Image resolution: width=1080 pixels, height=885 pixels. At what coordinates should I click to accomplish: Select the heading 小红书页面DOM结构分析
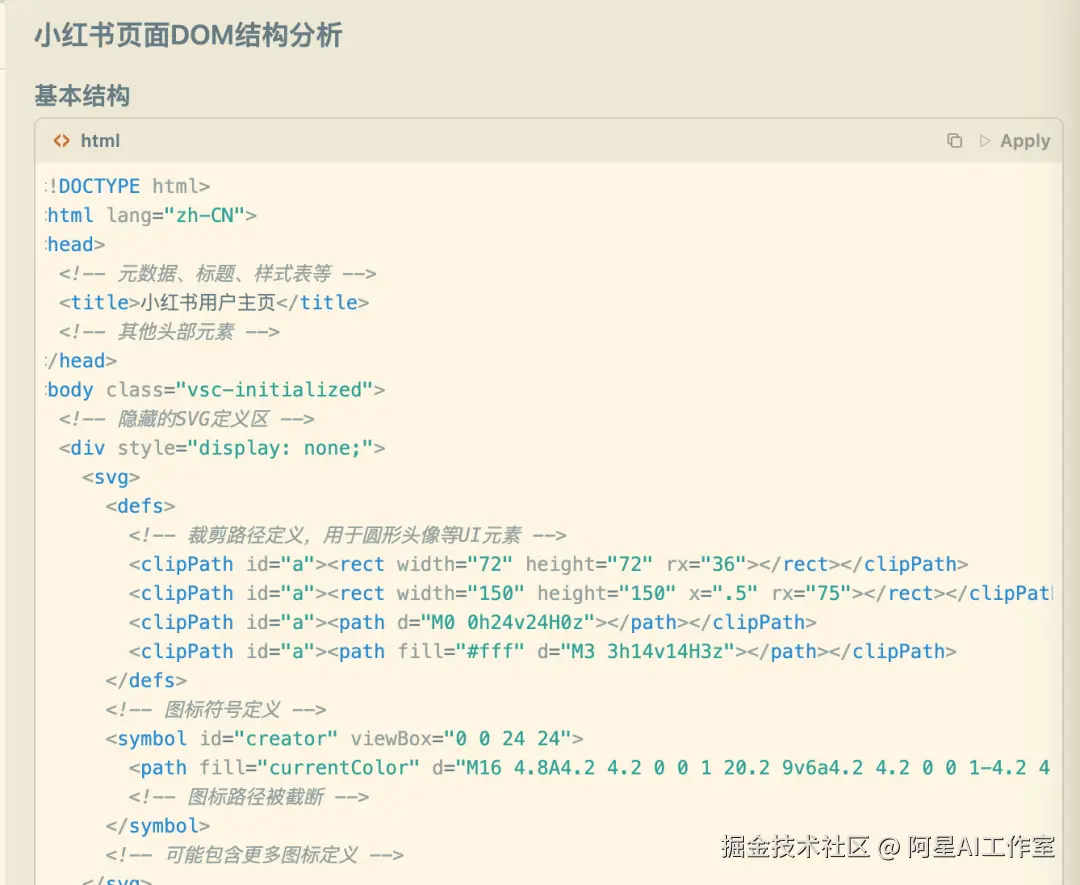point(188,34)
